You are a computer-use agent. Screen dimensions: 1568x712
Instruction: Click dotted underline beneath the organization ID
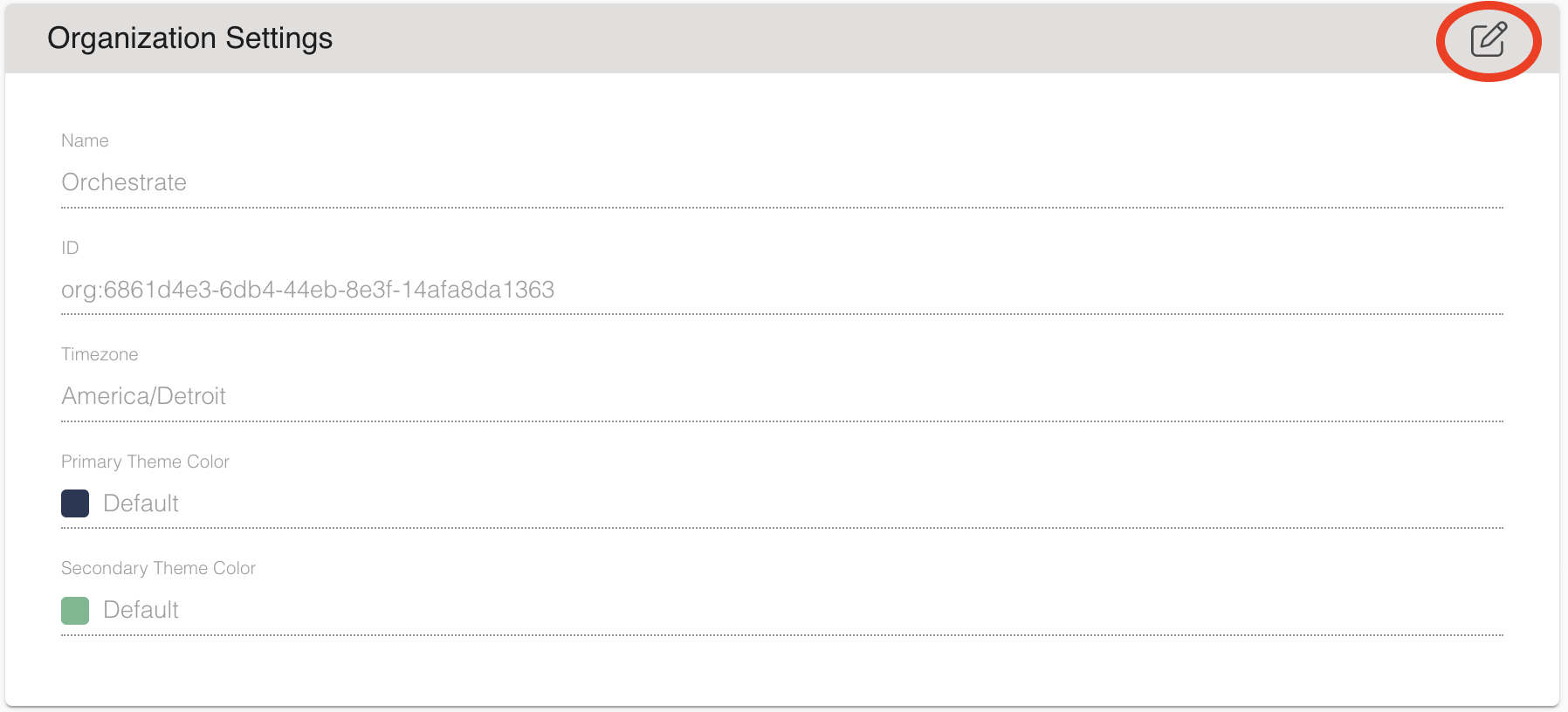tap(781, 314)
